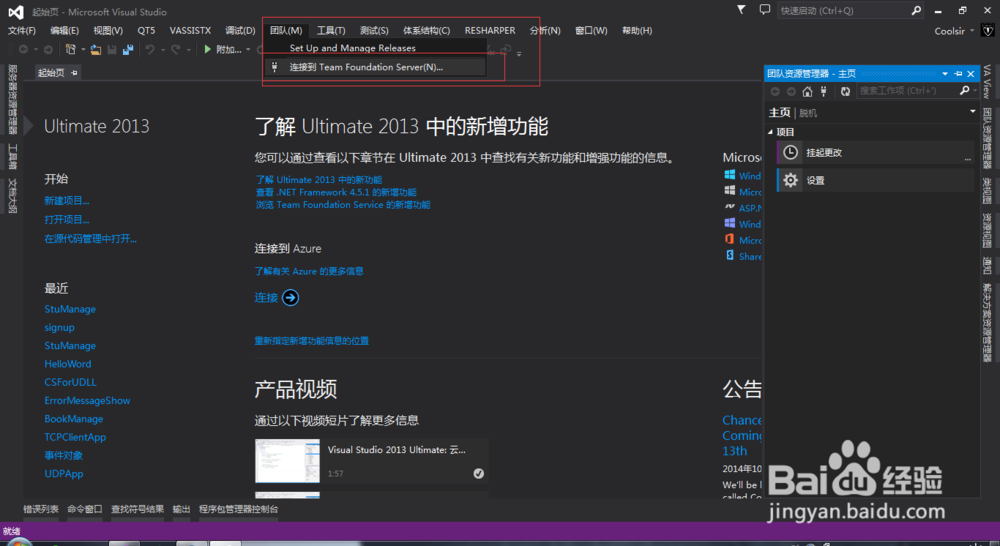Open the 文件(F) menu

pyautogui.click(x=22, y=31)
